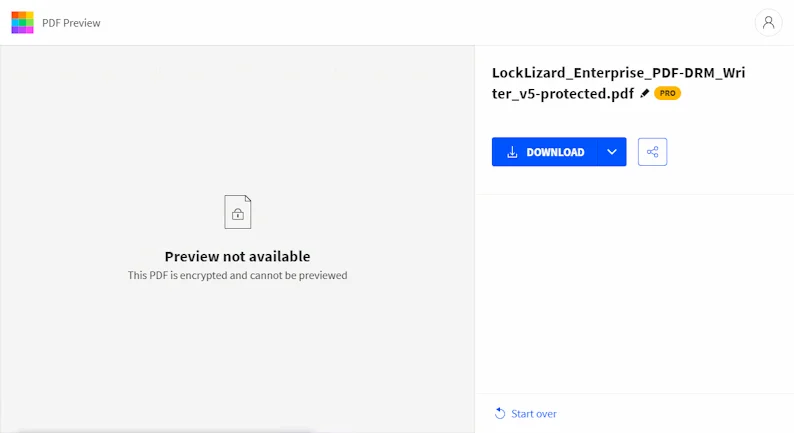Open the user account profile icon

(x=768, y=23)
